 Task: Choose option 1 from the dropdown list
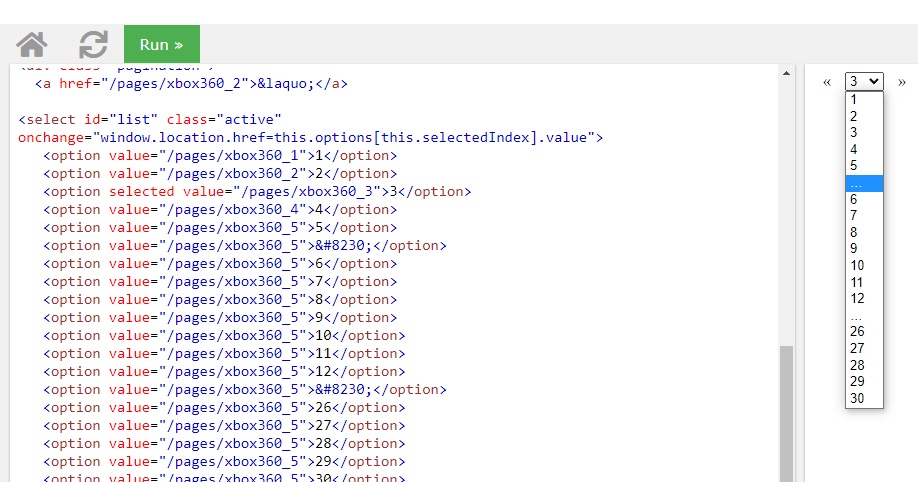[x=864, y=100]
